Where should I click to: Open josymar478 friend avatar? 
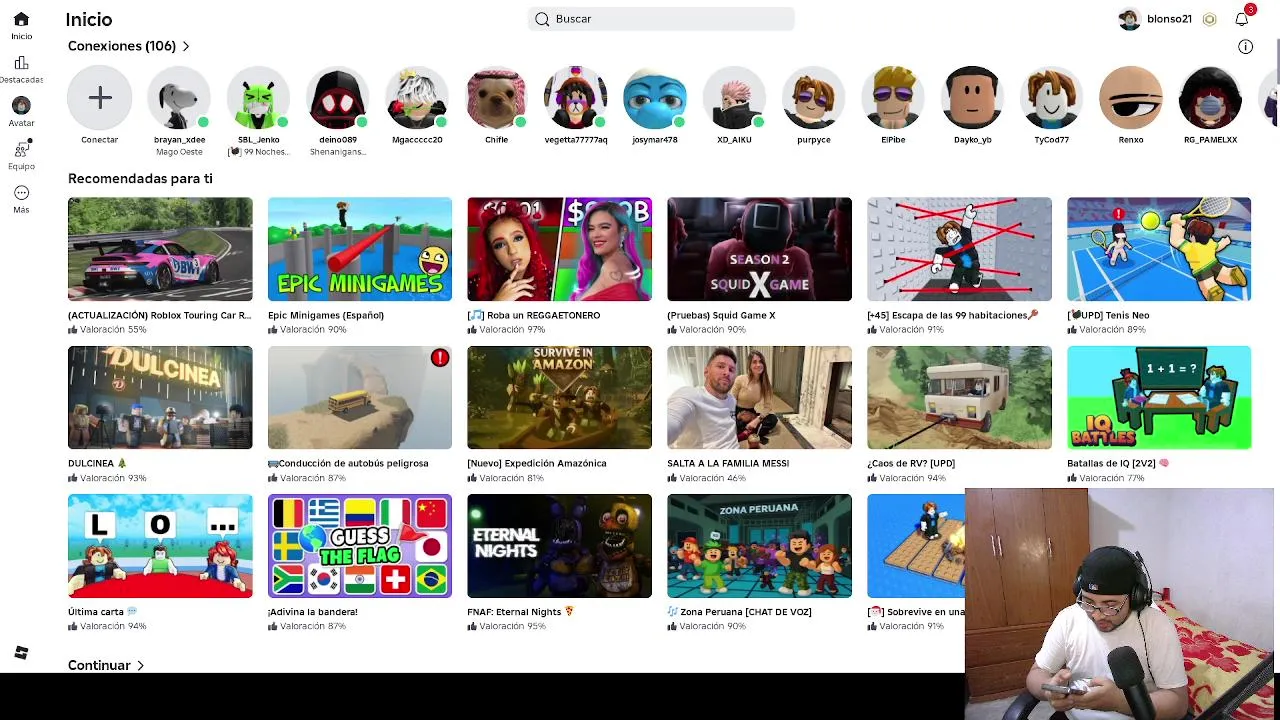(655, 98)
